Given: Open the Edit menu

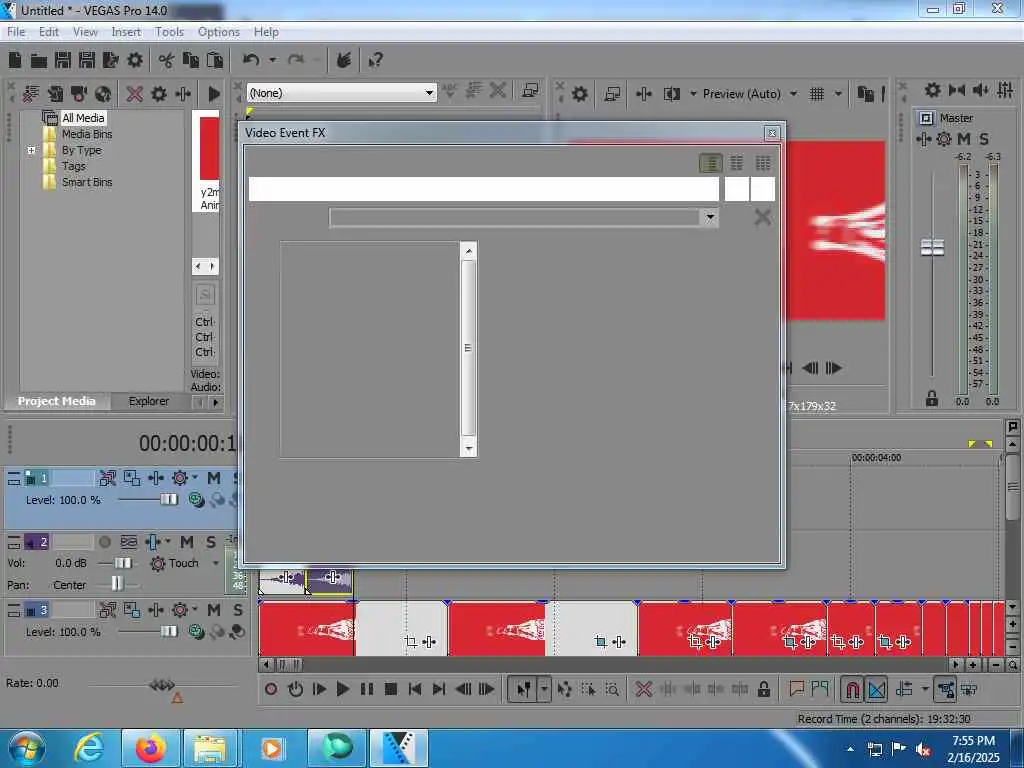Looking at the screenshot, I should click(x=48, y=31).
